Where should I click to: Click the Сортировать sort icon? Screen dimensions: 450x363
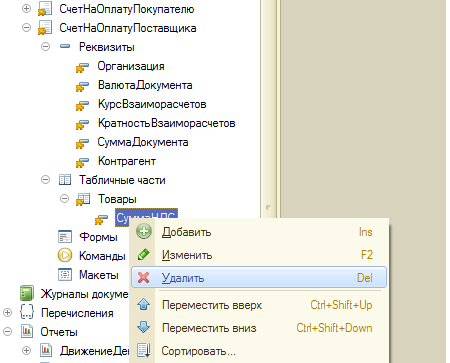coord(144,350)
